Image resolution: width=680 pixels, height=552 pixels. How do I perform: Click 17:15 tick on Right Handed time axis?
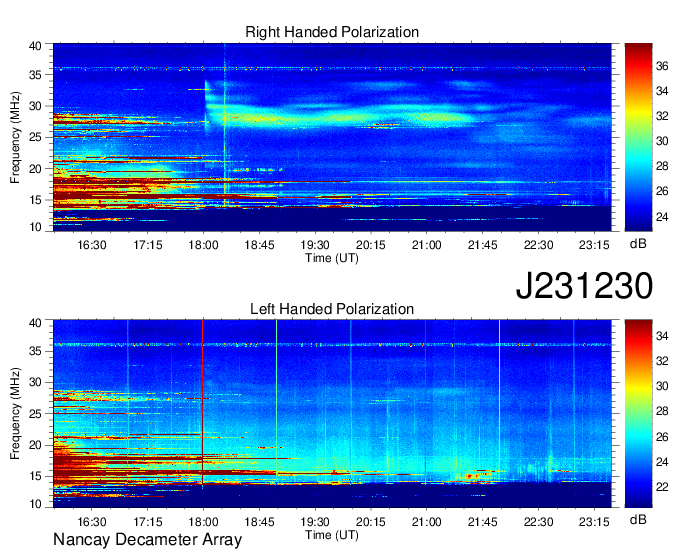[x=147, y=245]
